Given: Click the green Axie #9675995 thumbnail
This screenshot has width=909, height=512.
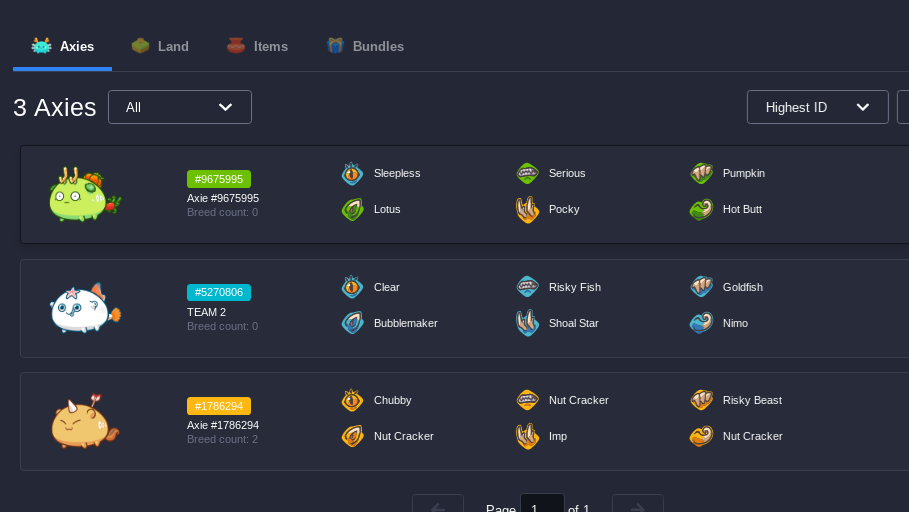Looking at the screenshot, I should (x=85, y=194).
